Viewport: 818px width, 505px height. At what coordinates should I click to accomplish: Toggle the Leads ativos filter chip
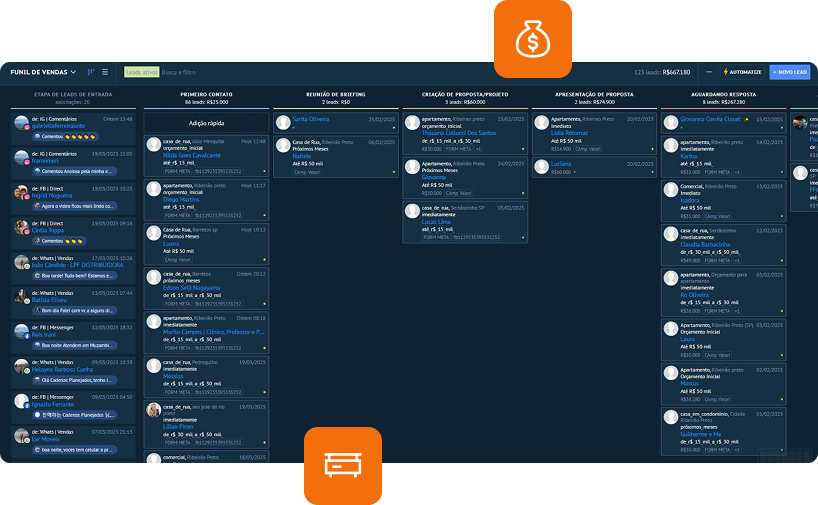click(x=141, y=72)
